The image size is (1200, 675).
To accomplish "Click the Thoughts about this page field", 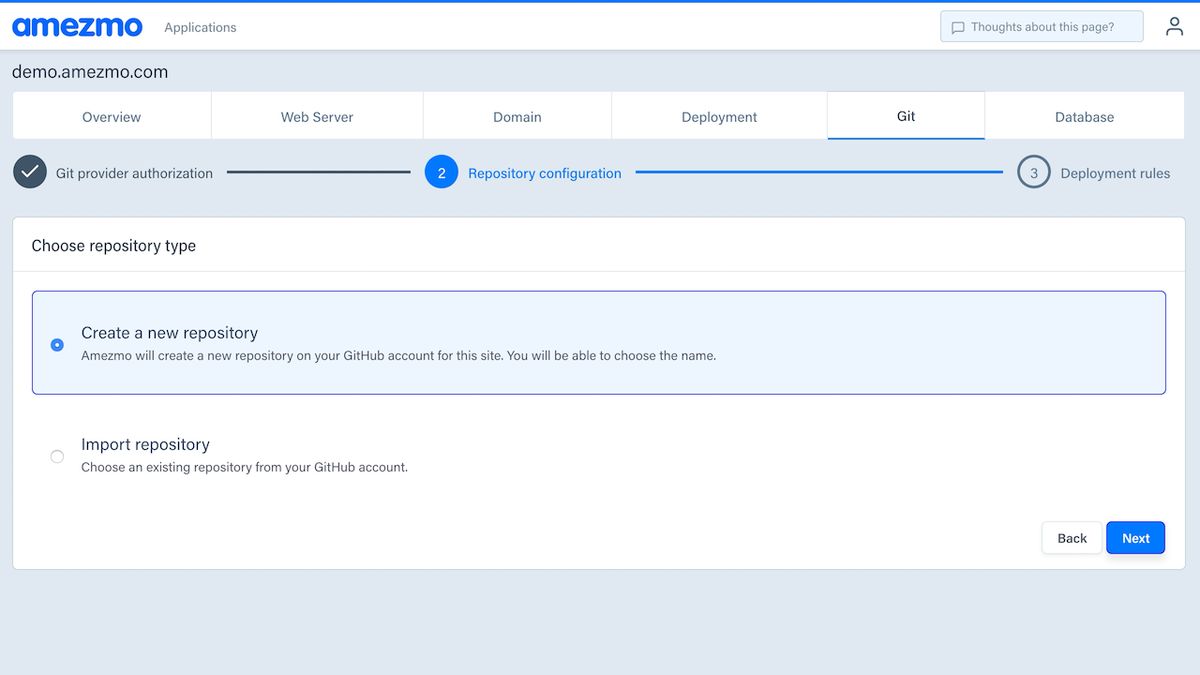I will (1041, 26).
